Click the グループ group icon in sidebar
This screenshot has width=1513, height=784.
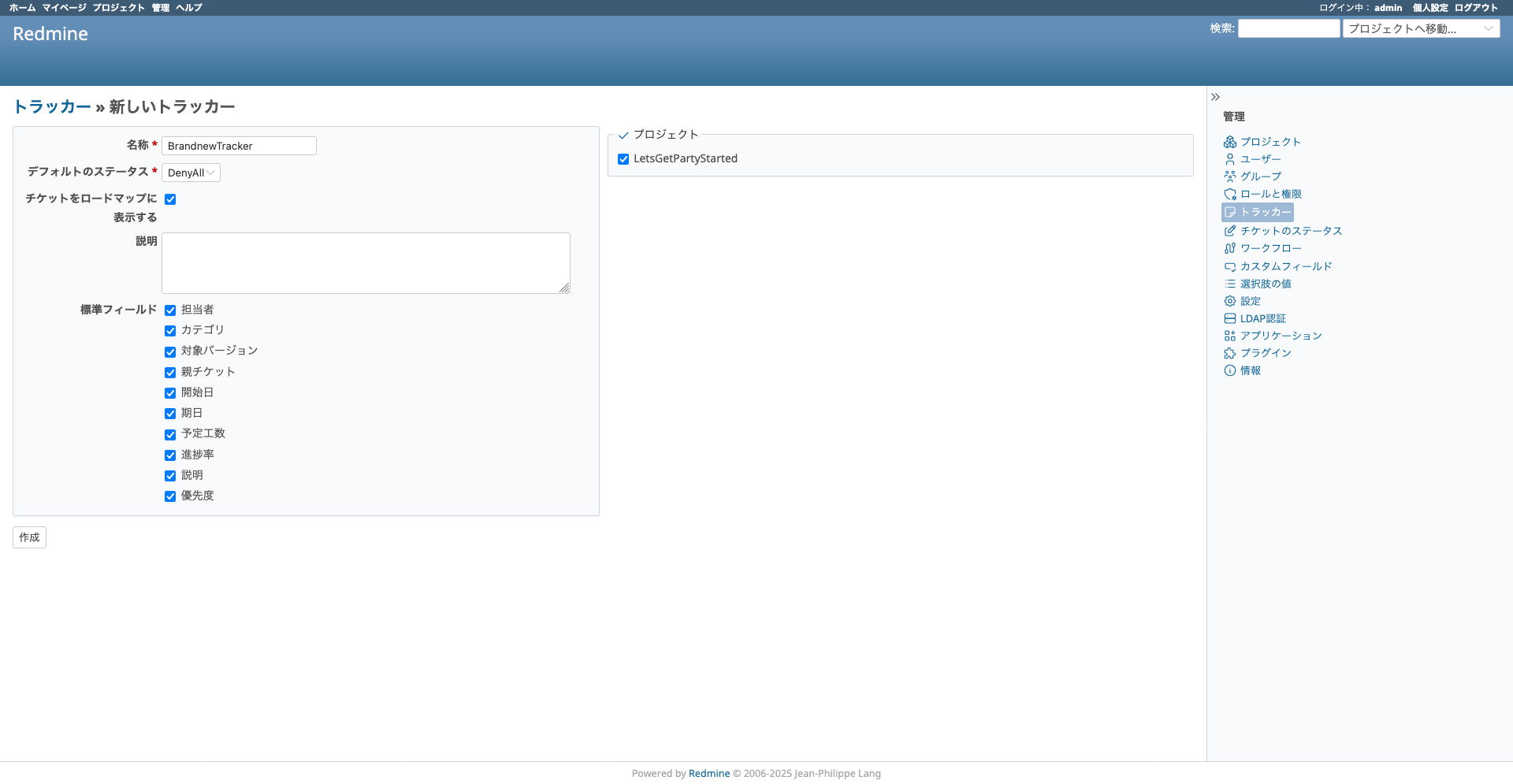click(x=1229, y=176)
